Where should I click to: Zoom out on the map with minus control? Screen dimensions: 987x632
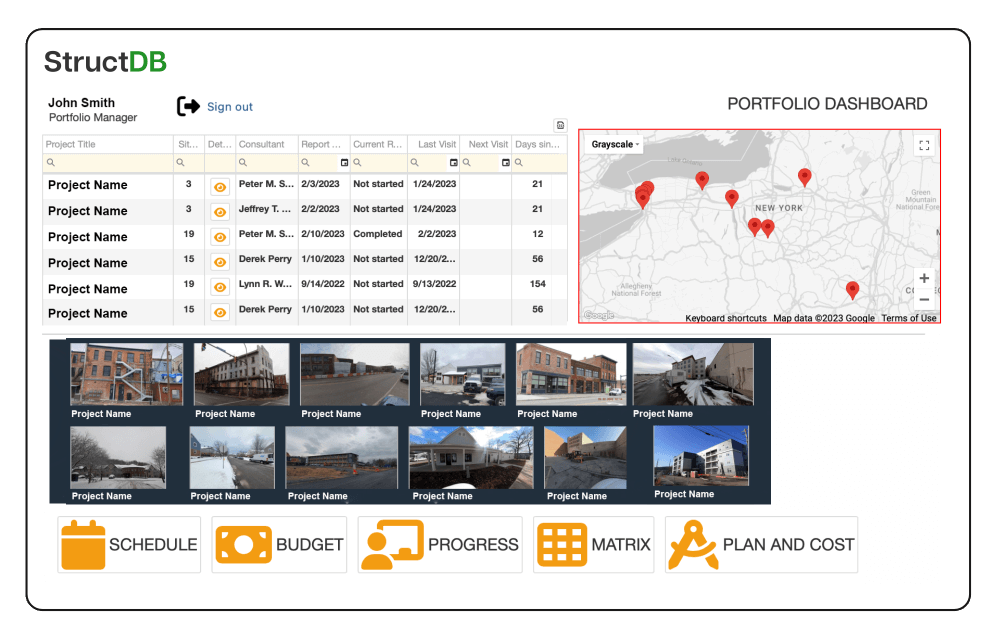924,299
